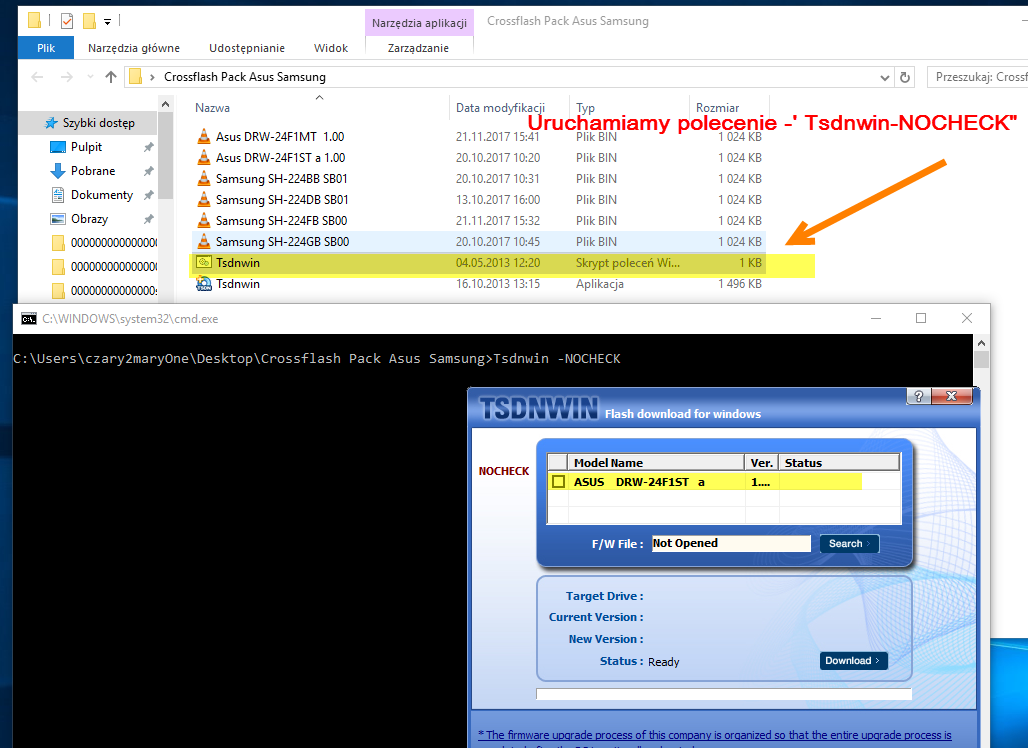Screen dimensions: 1028x748
Task: Switch to Udostępnianie ribbon tab
Action: click(247, 48)
